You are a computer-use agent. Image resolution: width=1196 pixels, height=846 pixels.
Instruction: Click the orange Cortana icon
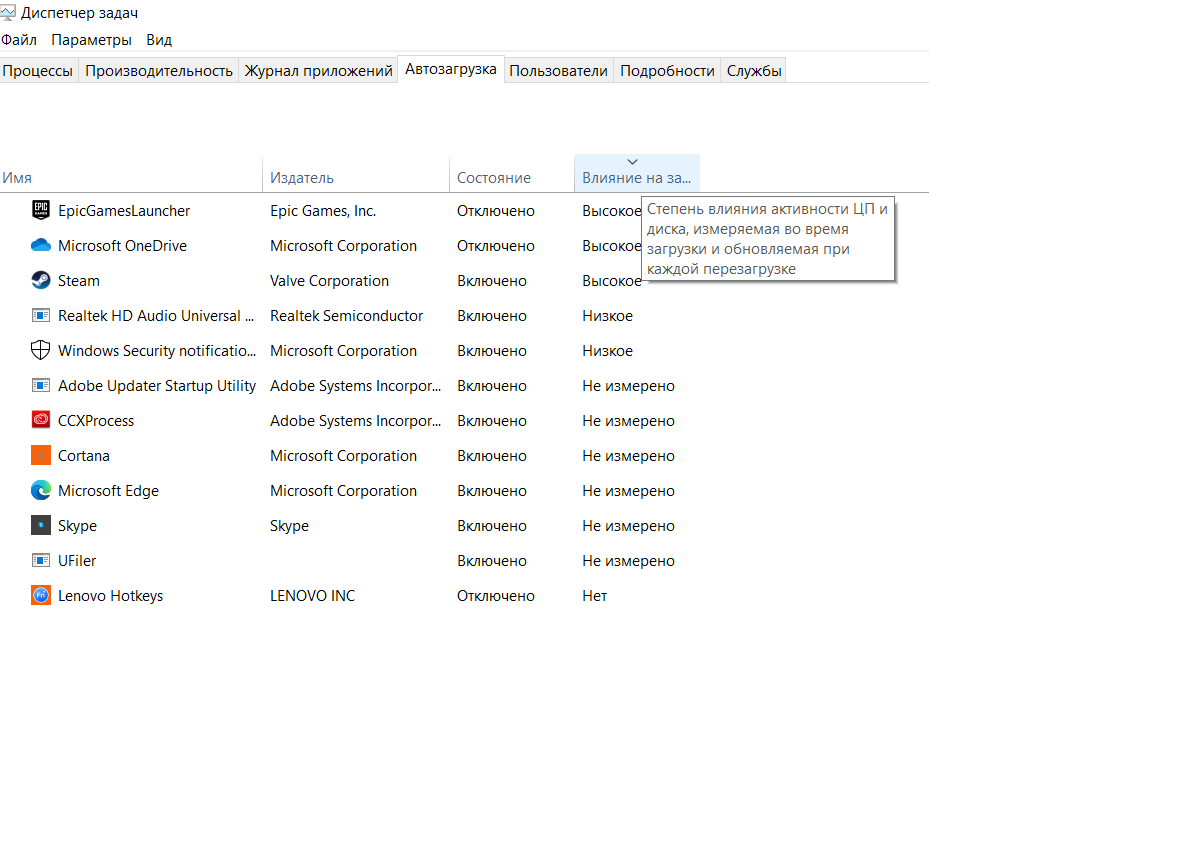pyautogui.click(x=40, y=455)
